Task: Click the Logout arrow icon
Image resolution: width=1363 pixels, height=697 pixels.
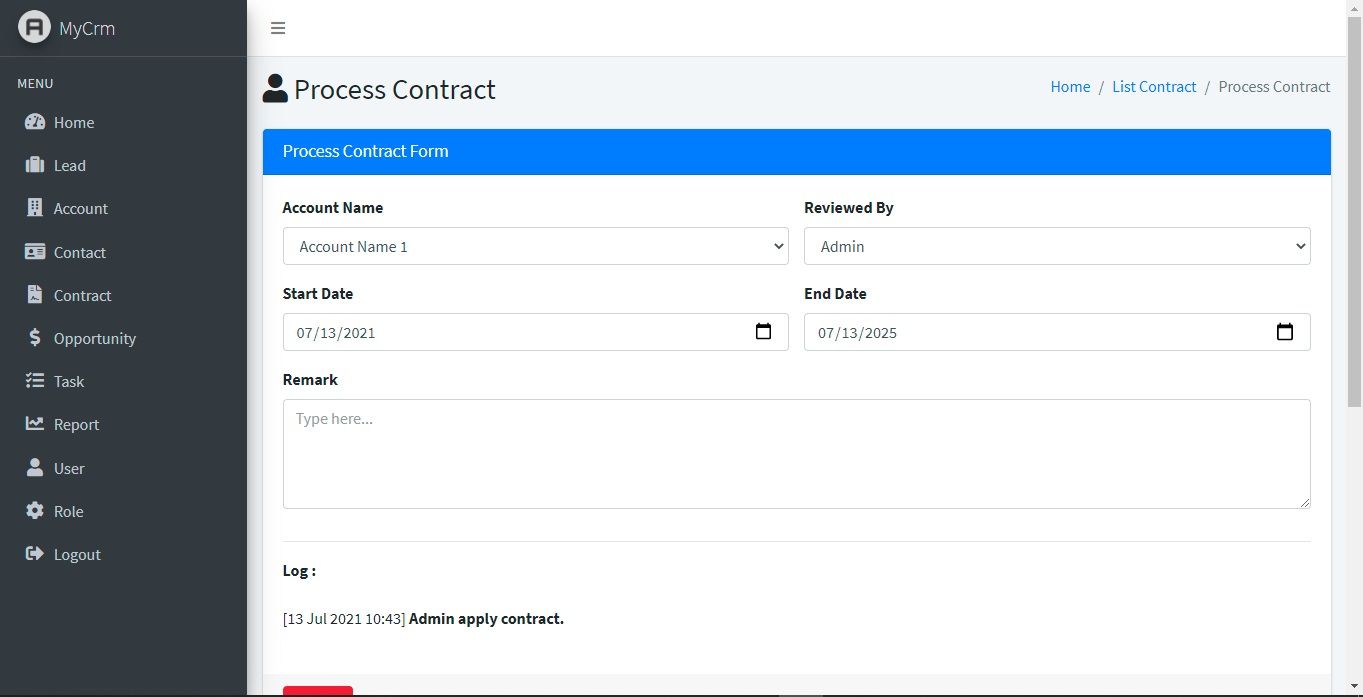Action: (35, 554)
